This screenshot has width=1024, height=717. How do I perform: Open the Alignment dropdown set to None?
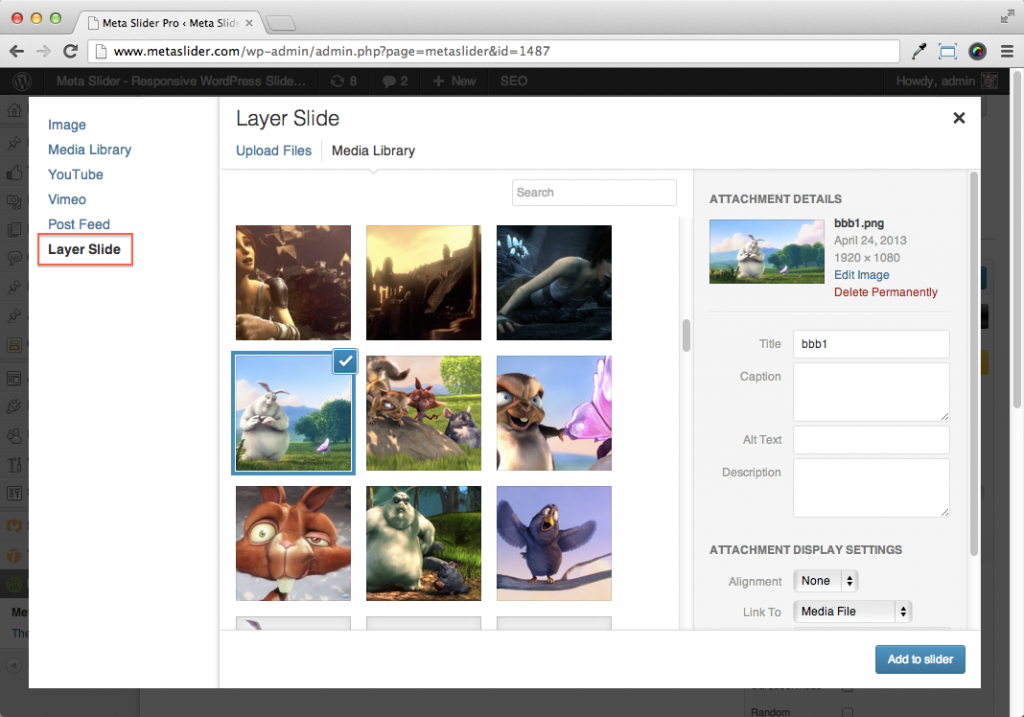(825, 580)
